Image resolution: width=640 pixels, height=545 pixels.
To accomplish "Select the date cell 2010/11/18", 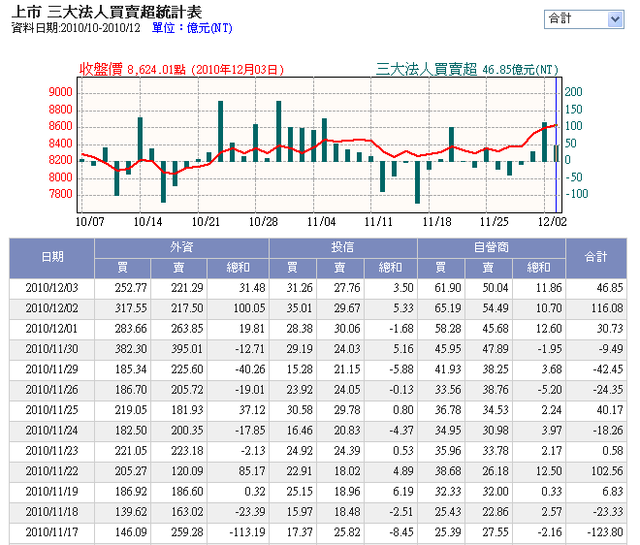I will coord(52,512).
